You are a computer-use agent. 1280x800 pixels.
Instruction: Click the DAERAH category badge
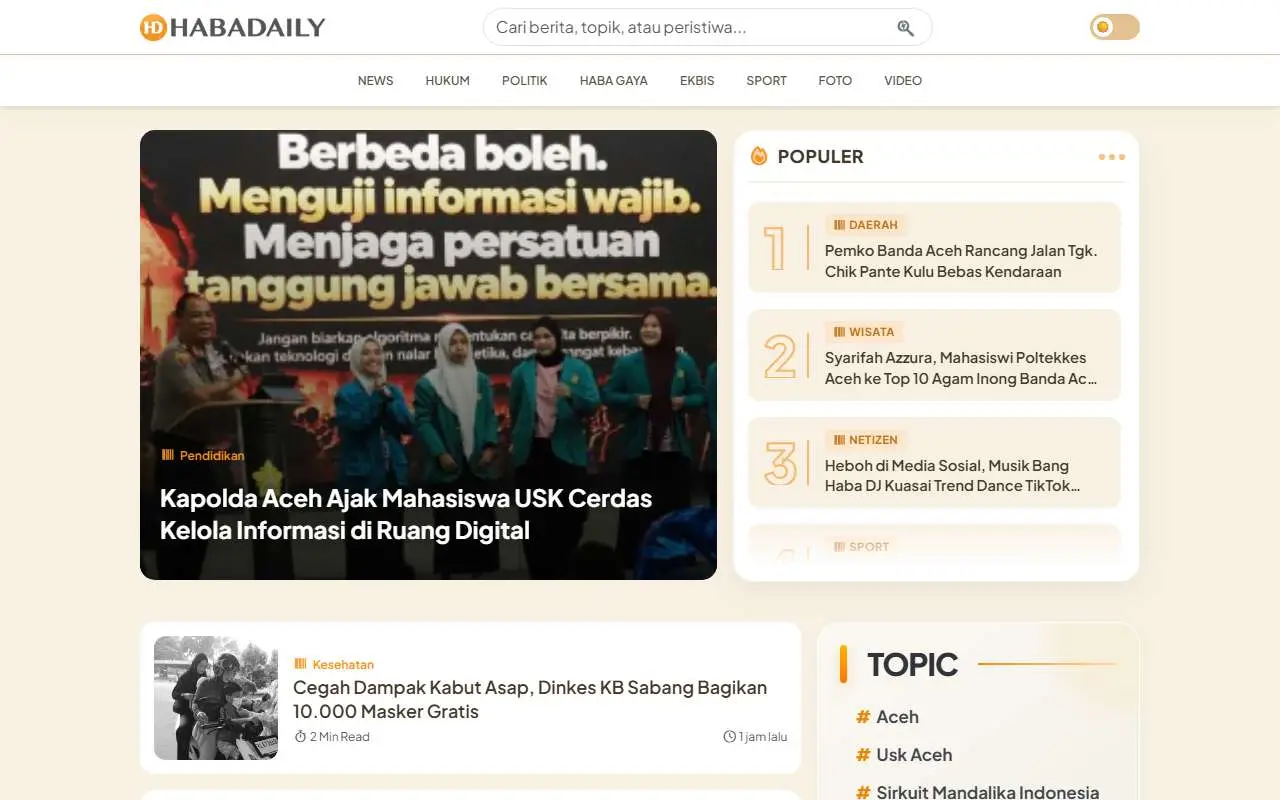866,225
